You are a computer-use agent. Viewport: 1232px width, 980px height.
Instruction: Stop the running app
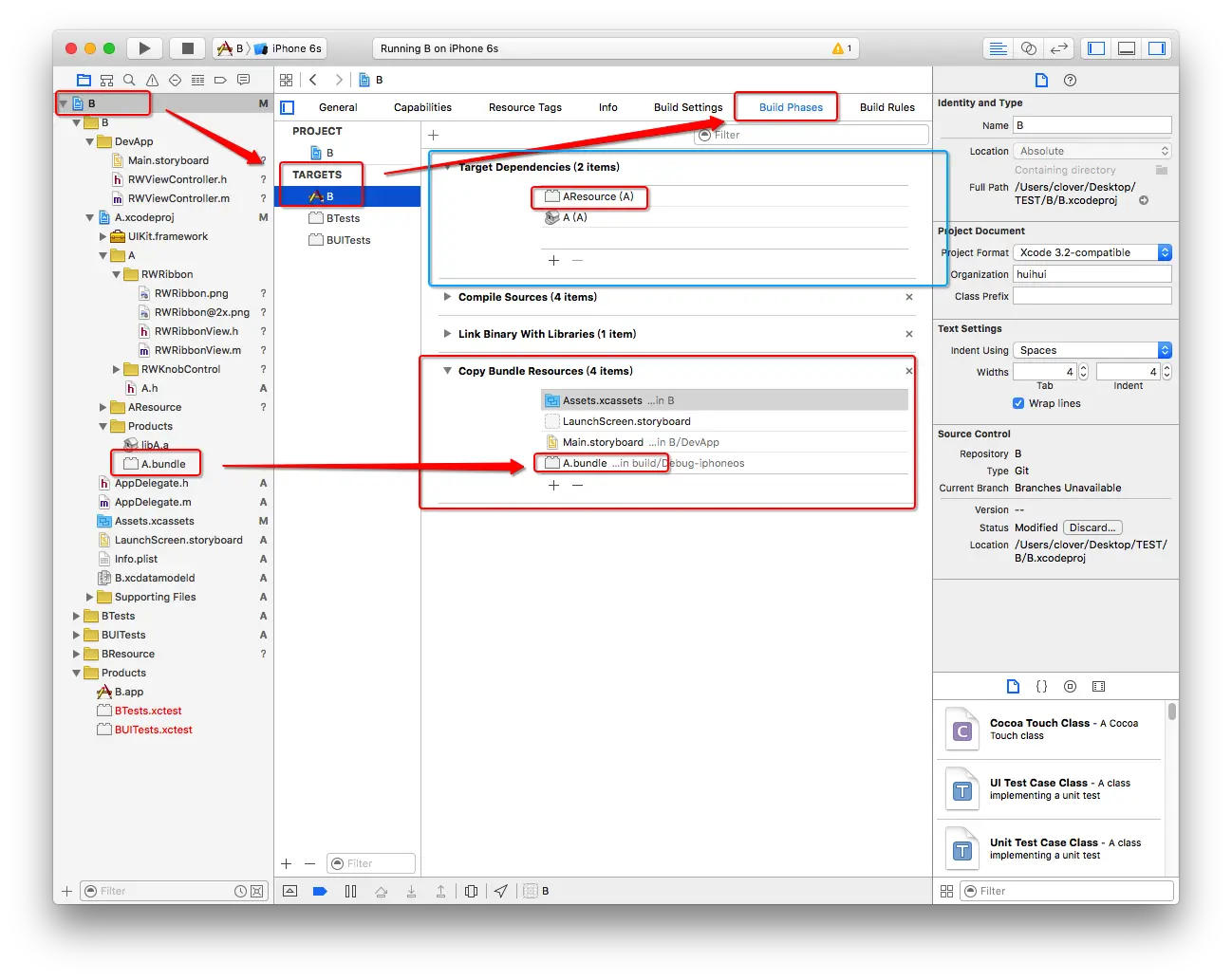[x=188, y=48]
